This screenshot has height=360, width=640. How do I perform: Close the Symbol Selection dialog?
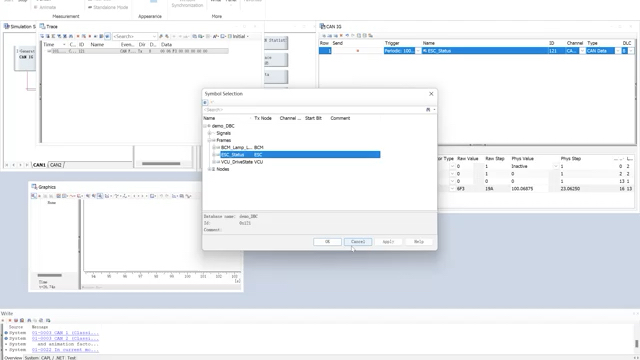(431, 93)
